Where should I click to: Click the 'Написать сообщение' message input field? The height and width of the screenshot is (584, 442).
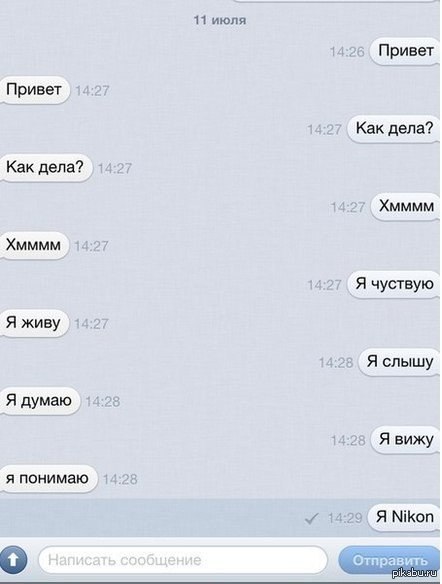[182, 560]
